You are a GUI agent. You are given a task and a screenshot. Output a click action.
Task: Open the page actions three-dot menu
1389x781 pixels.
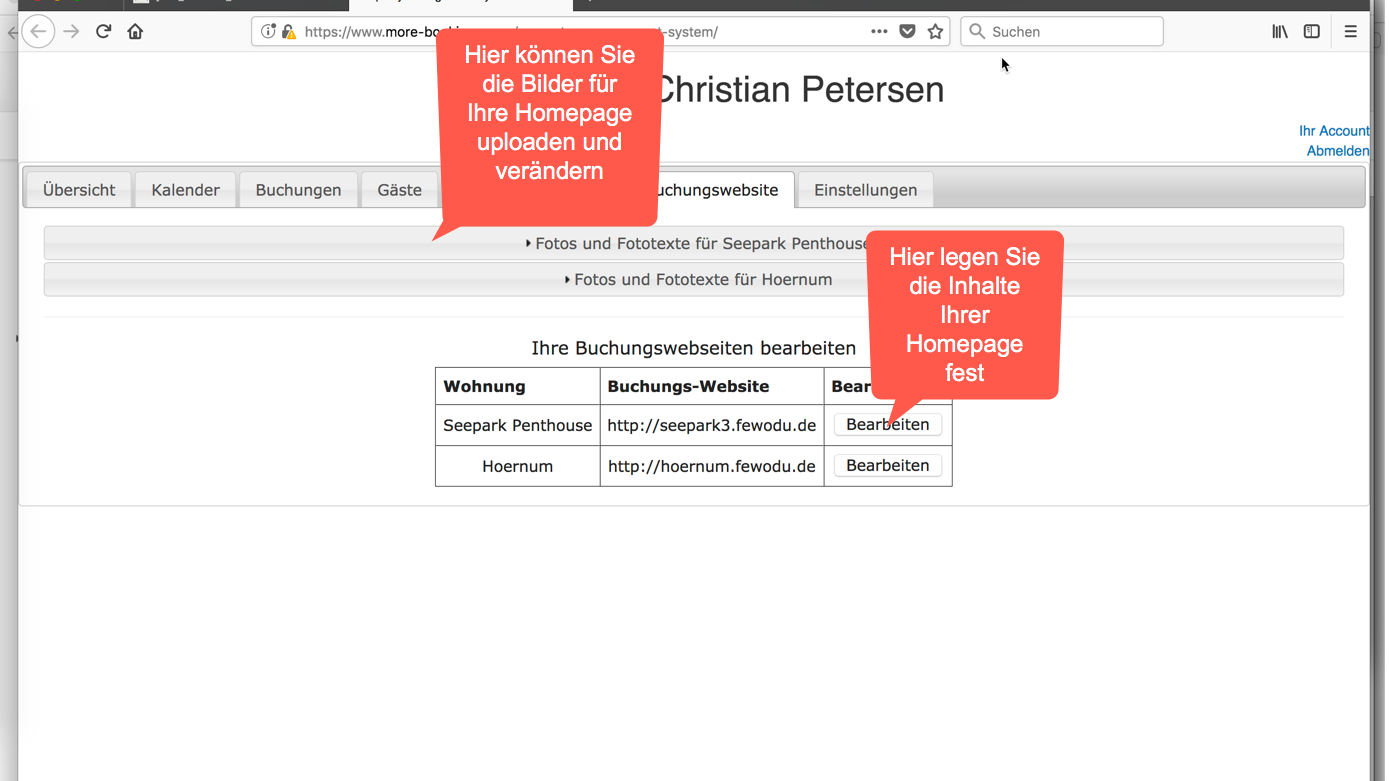[879, 32]
